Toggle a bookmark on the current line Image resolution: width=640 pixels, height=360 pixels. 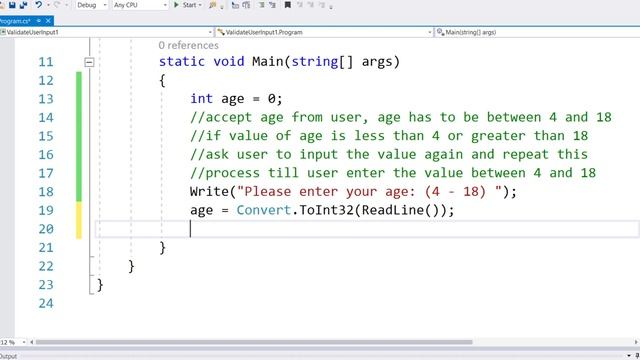[288, 5]
